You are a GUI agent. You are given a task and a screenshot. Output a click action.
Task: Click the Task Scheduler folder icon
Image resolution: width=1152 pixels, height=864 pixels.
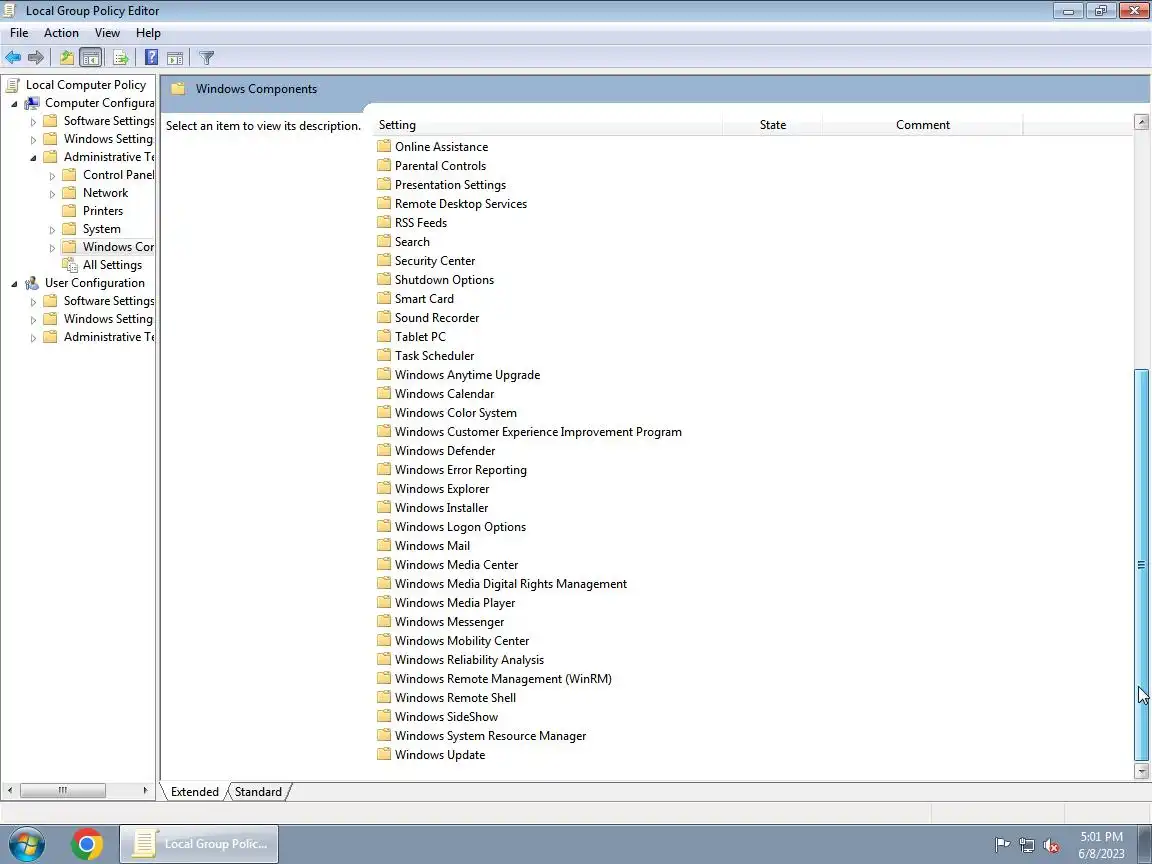click(x=384, y=356)
